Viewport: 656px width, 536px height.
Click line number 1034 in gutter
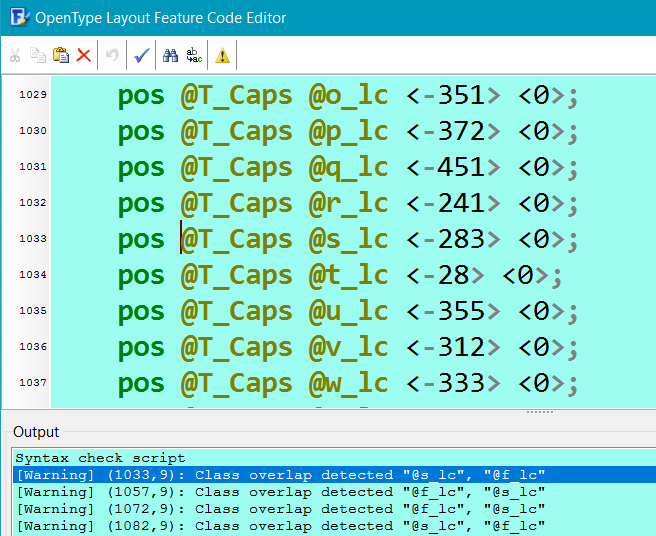(x=33, y=274)
